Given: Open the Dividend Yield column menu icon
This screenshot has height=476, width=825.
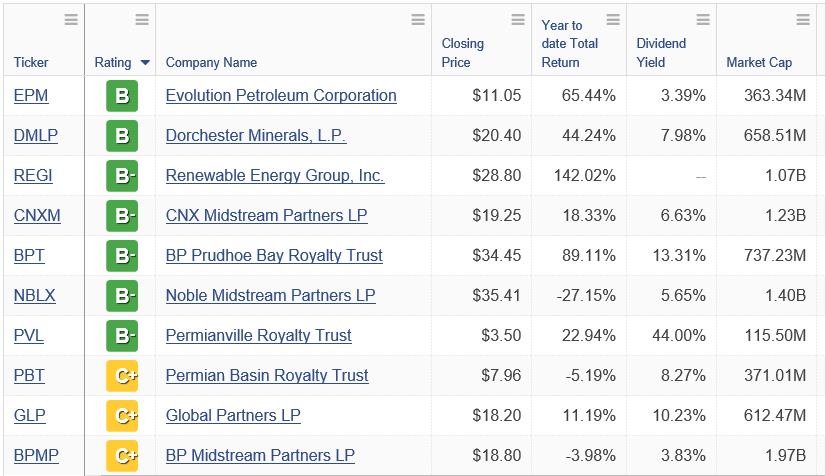Looking at the screenshot, I should (703, 20).
